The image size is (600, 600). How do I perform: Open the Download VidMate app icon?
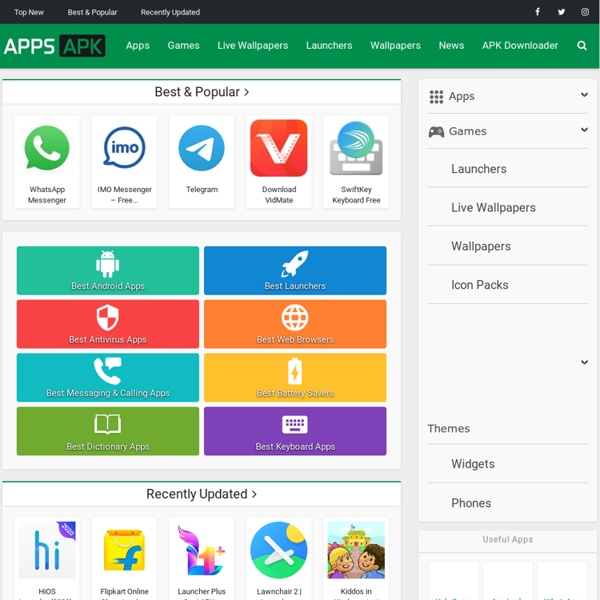(279, 148)
